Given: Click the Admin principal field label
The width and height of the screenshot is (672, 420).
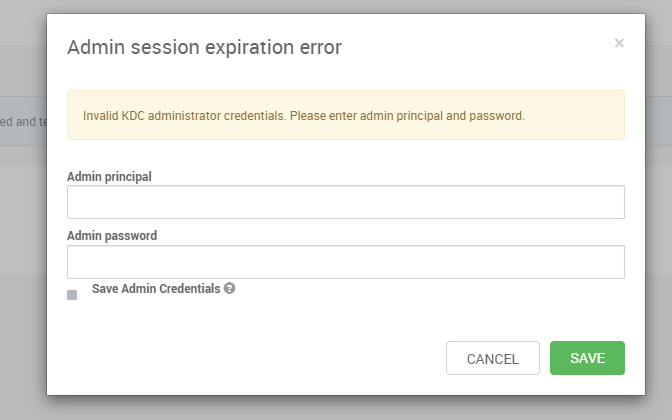Looking at the screenshot, I should click(109, 177).
